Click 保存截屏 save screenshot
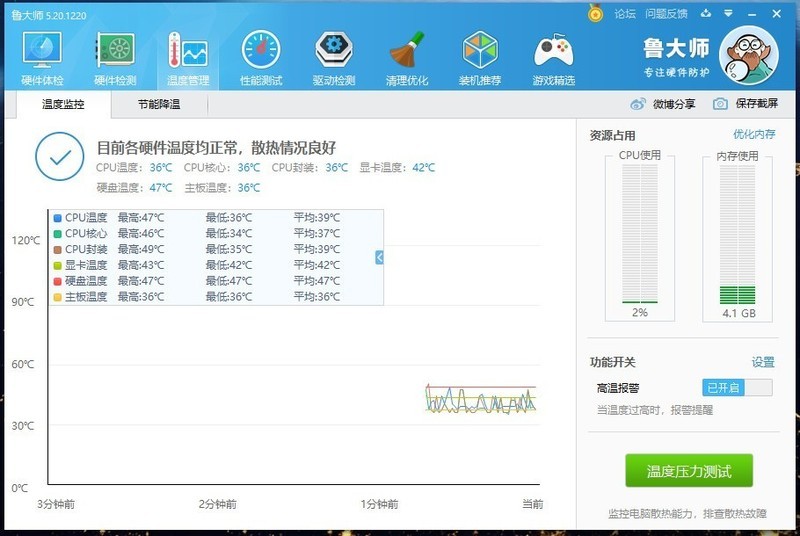800x536 pixels. (757, 104)
